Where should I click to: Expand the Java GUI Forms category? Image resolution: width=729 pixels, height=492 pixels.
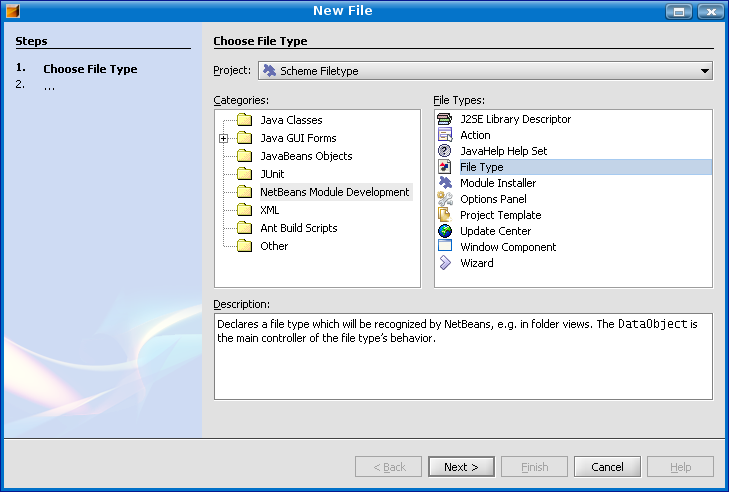[x=224, y=138]
